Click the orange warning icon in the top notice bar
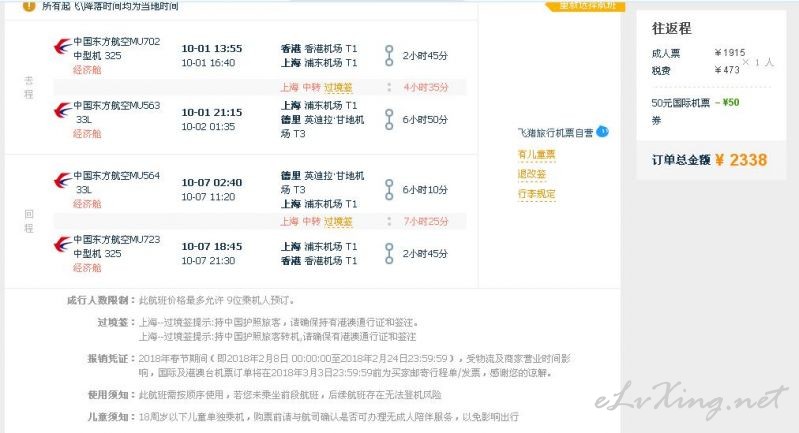Screen dimensions: 799x433 (29, 6)
